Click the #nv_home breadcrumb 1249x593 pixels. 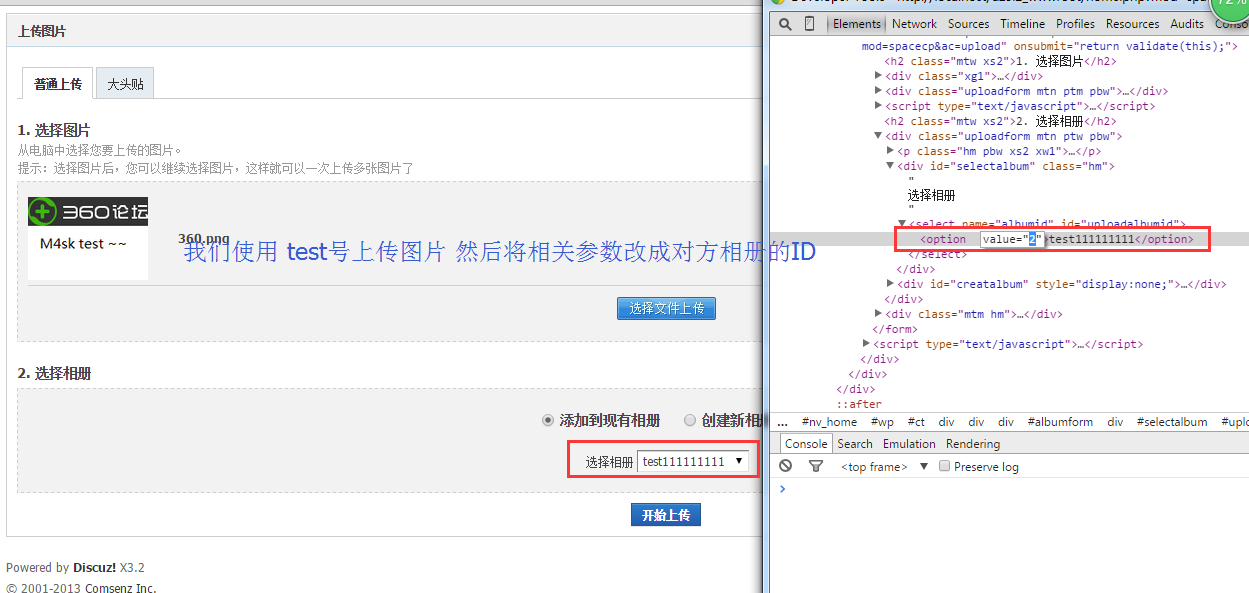click(x=828, y=422)
